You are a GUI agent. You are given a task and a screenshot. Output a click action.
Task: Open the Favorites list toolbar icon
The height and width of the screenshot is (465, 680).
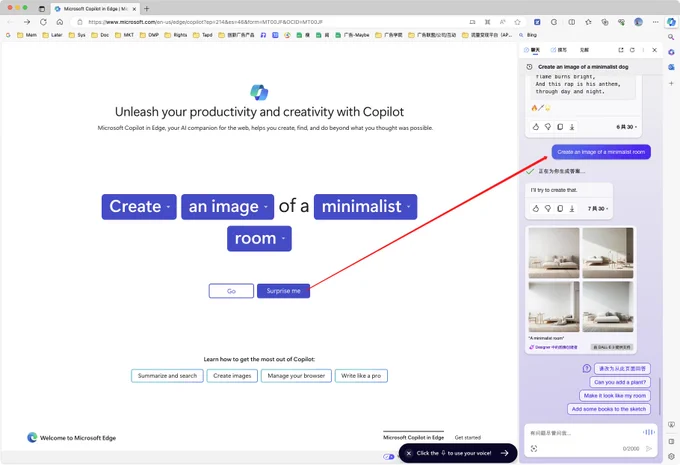point(588,22)
